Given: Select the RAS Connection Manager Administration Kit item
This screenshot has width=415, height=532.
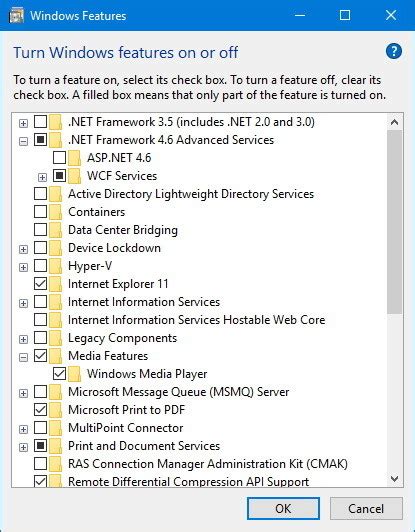Looking at the screenshot, I should click(x=208, y=464).
